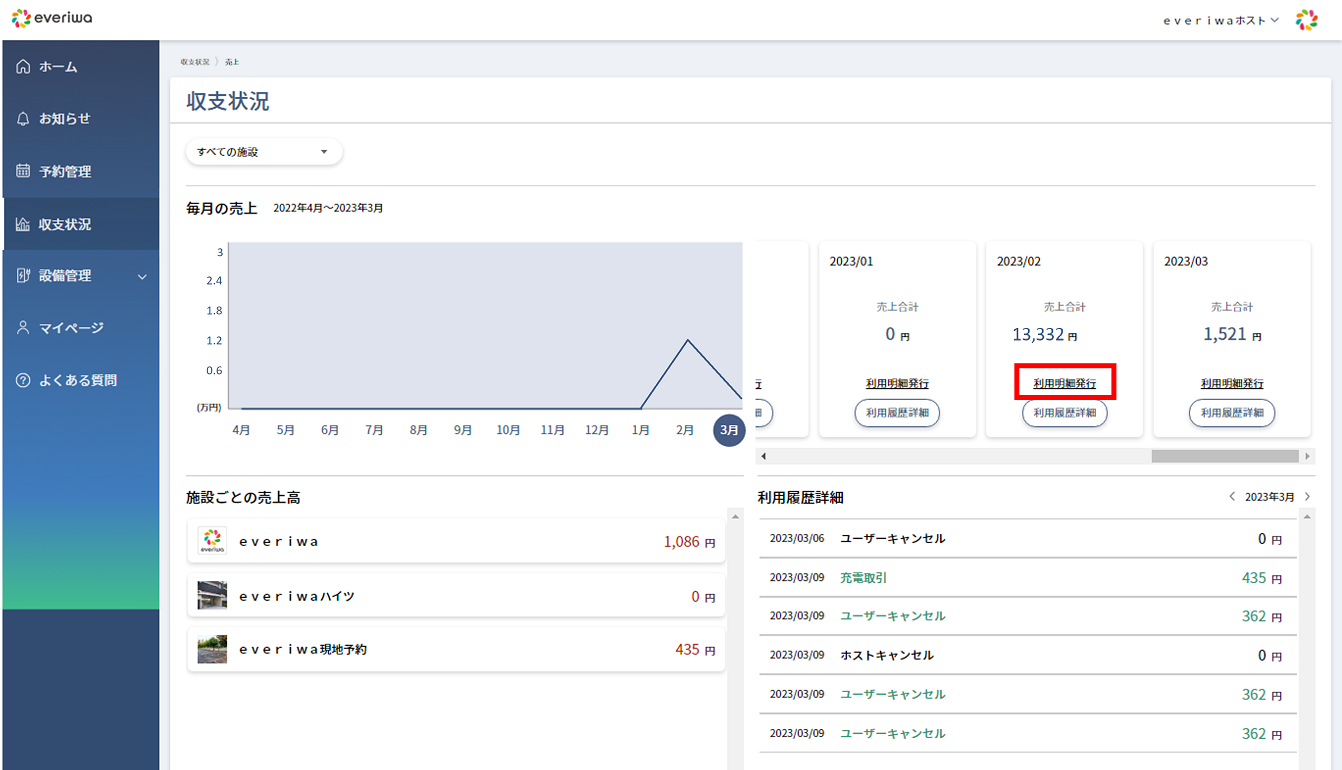Go to 予約管理 in sidebar
This screenshot has height=770, width=1342.
pos(80,171)
